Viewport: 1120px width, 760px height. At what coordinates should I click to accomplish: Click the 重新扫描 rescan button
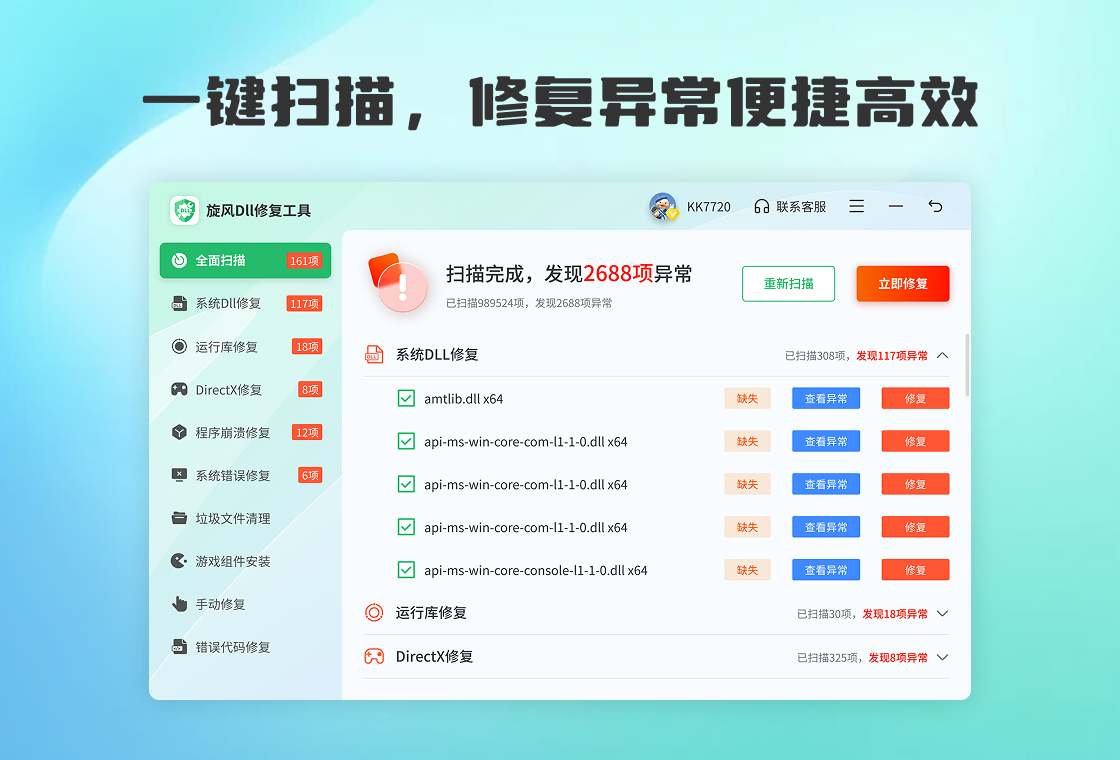click(788, 284)
